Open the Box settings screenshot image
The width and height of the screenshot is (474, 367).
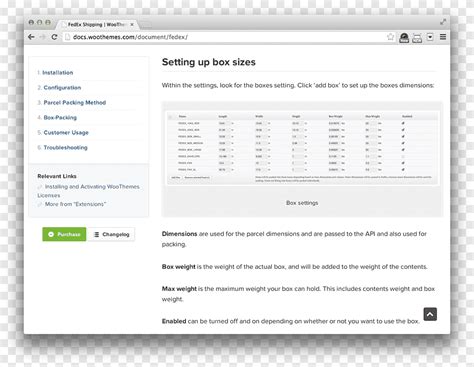point(302,148)
